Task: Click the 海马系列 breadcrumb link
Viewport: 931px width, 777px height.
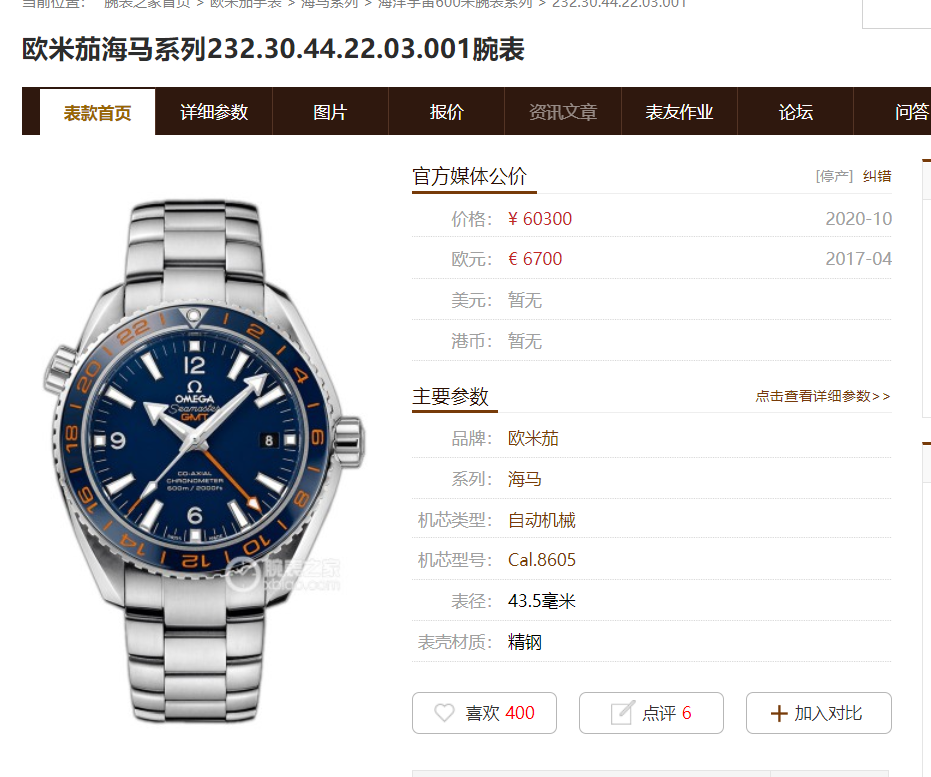Action: click(330, 4)
